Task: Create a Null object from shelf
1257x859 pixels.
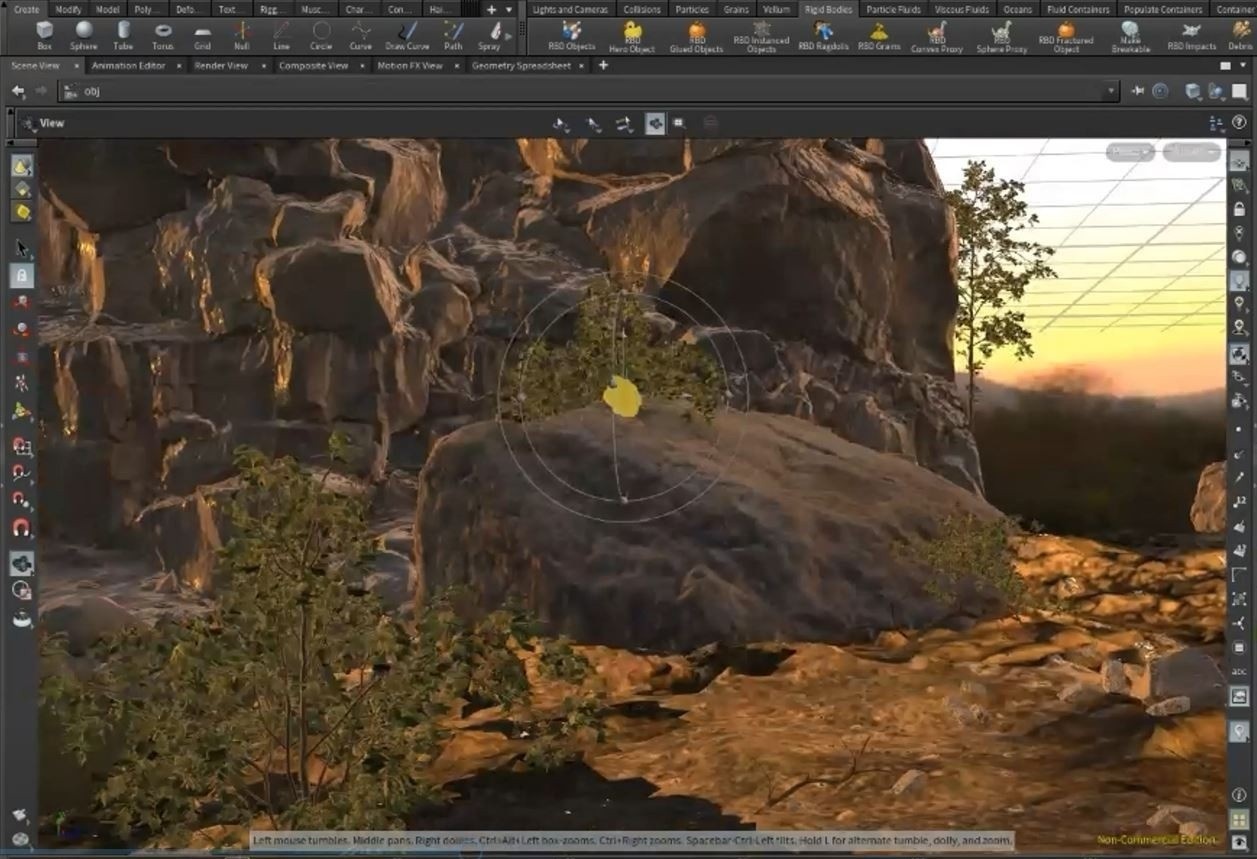Action: 241,35
